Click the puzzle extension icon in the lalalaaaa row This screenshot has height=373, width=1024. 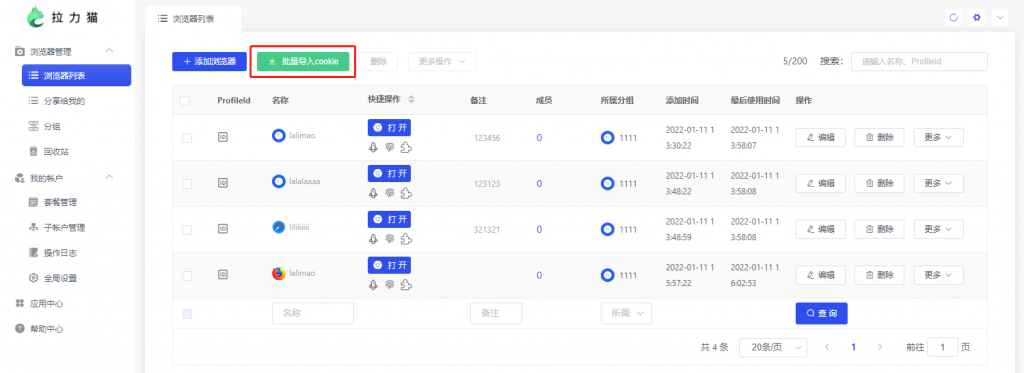(406, 193)
